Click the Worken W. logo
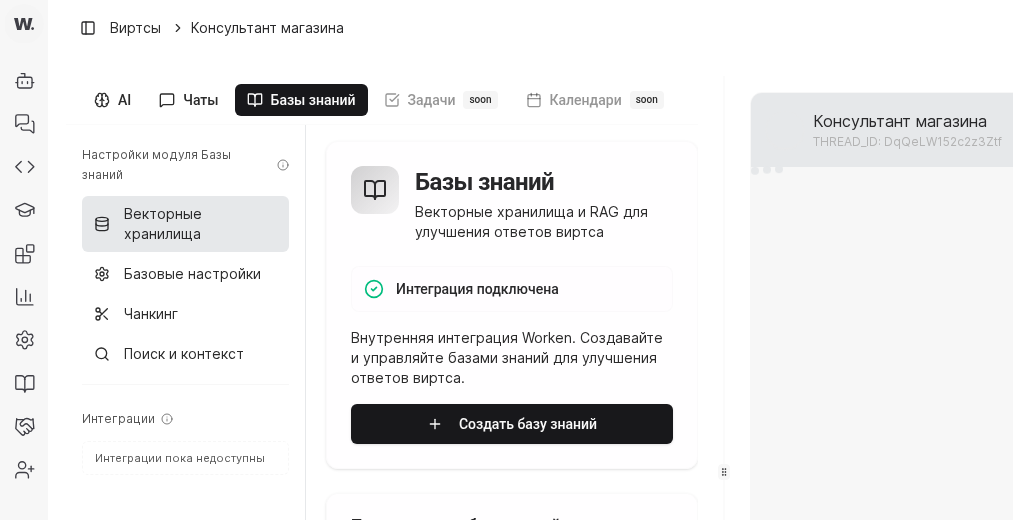 tap(24, 24)
